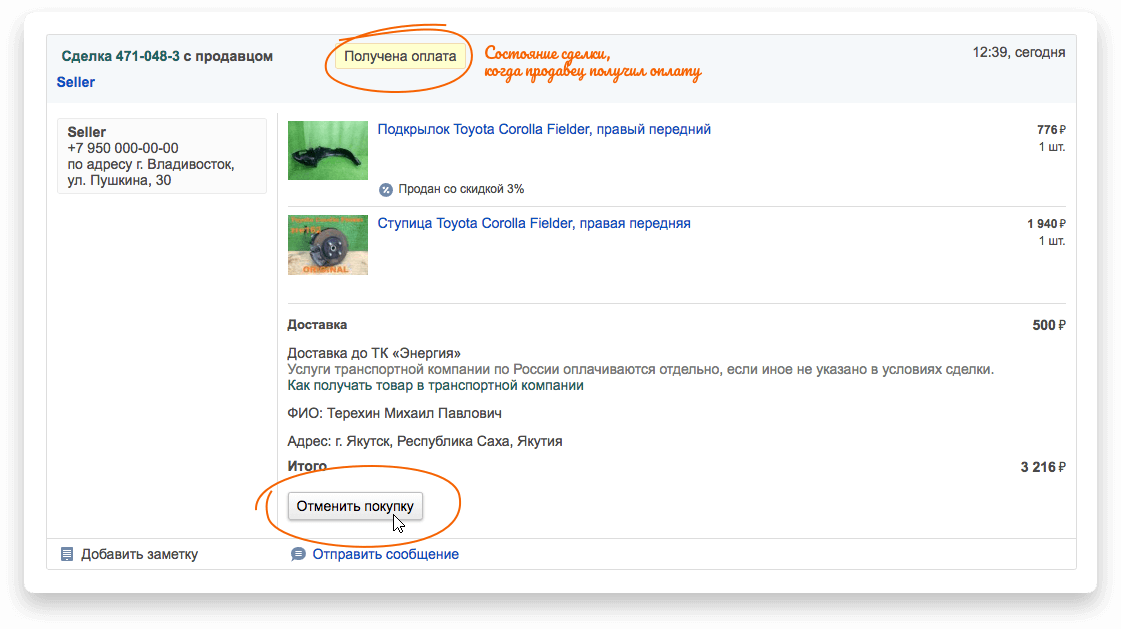Click the Отправить сообщение link

[x=385, y=554]
